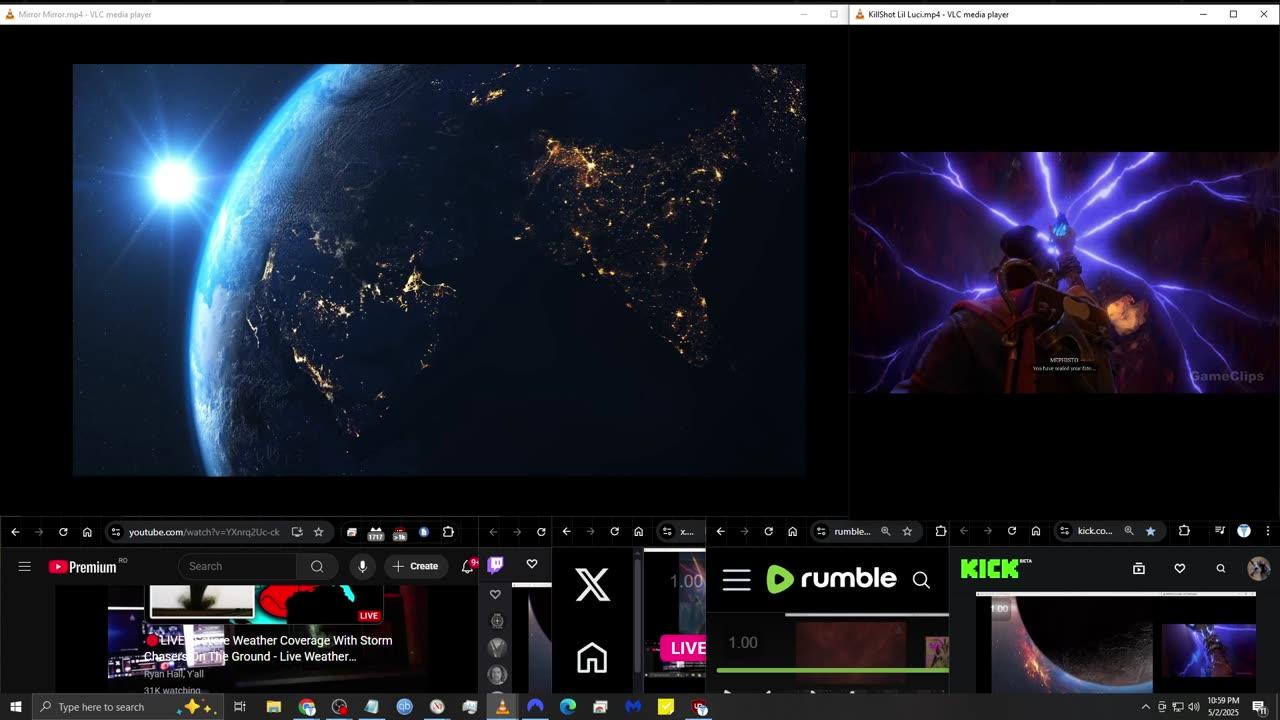Open the Kick user avatar menu
Screen dimensions: 1280x720
click(1259, 568)
